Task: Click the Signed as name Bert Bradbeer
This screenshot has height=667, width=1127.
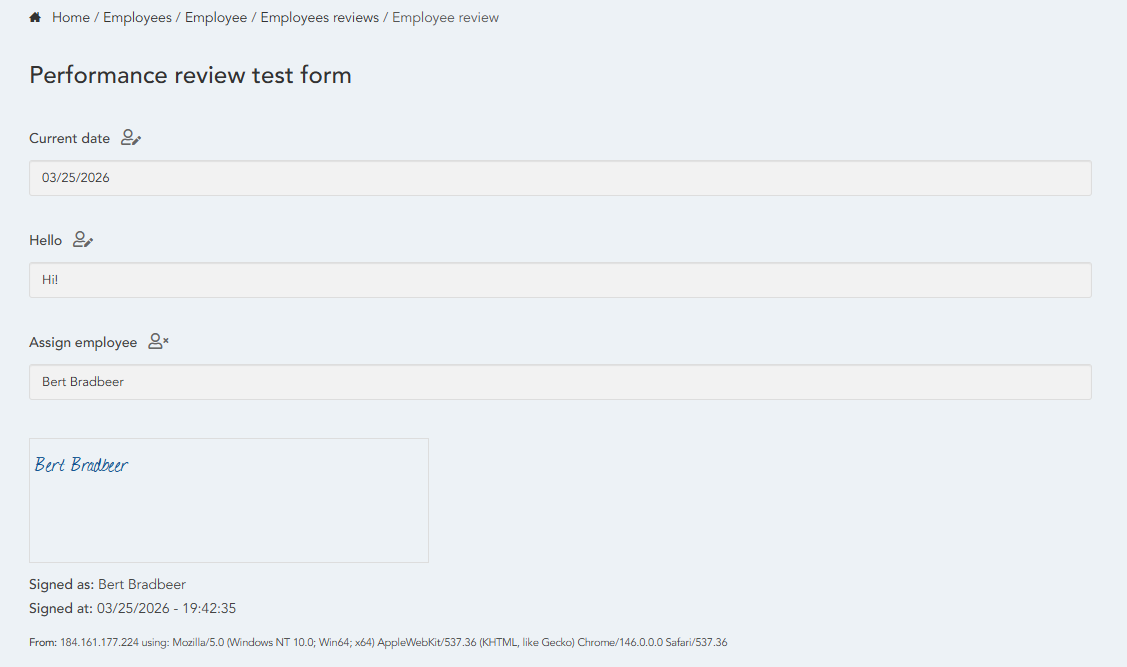Action: pyautogui.click(x=142, y=584)
